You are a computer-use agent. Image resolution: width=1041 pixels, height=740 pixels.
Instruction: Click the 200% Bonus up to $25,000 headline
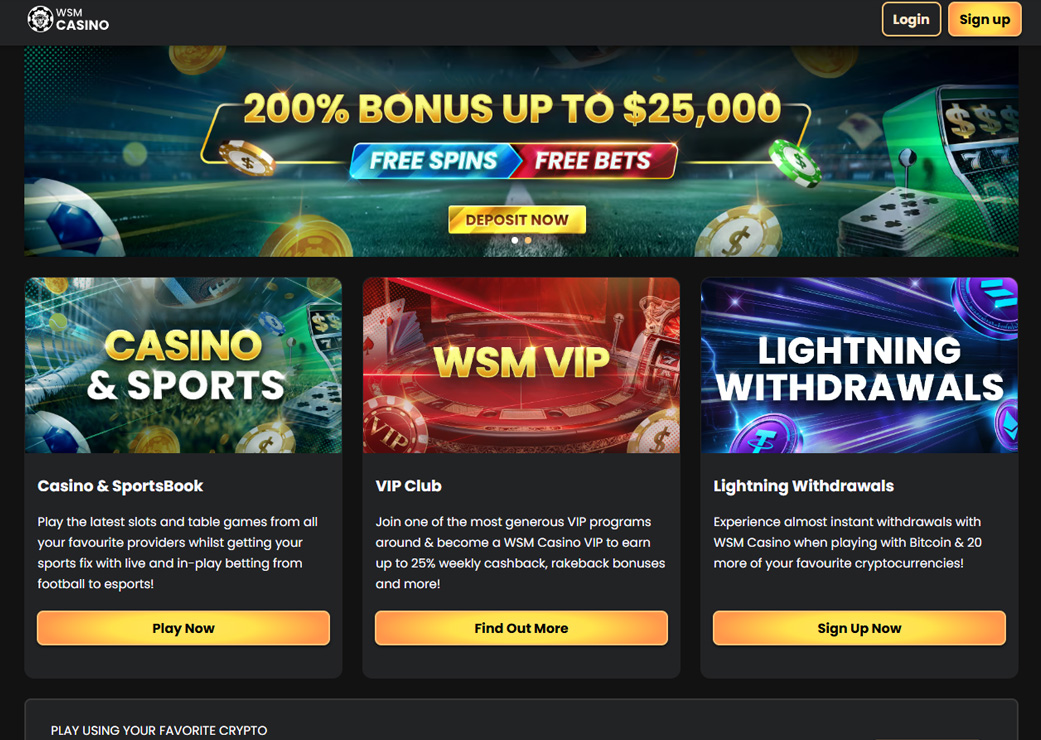click(512, 108)
